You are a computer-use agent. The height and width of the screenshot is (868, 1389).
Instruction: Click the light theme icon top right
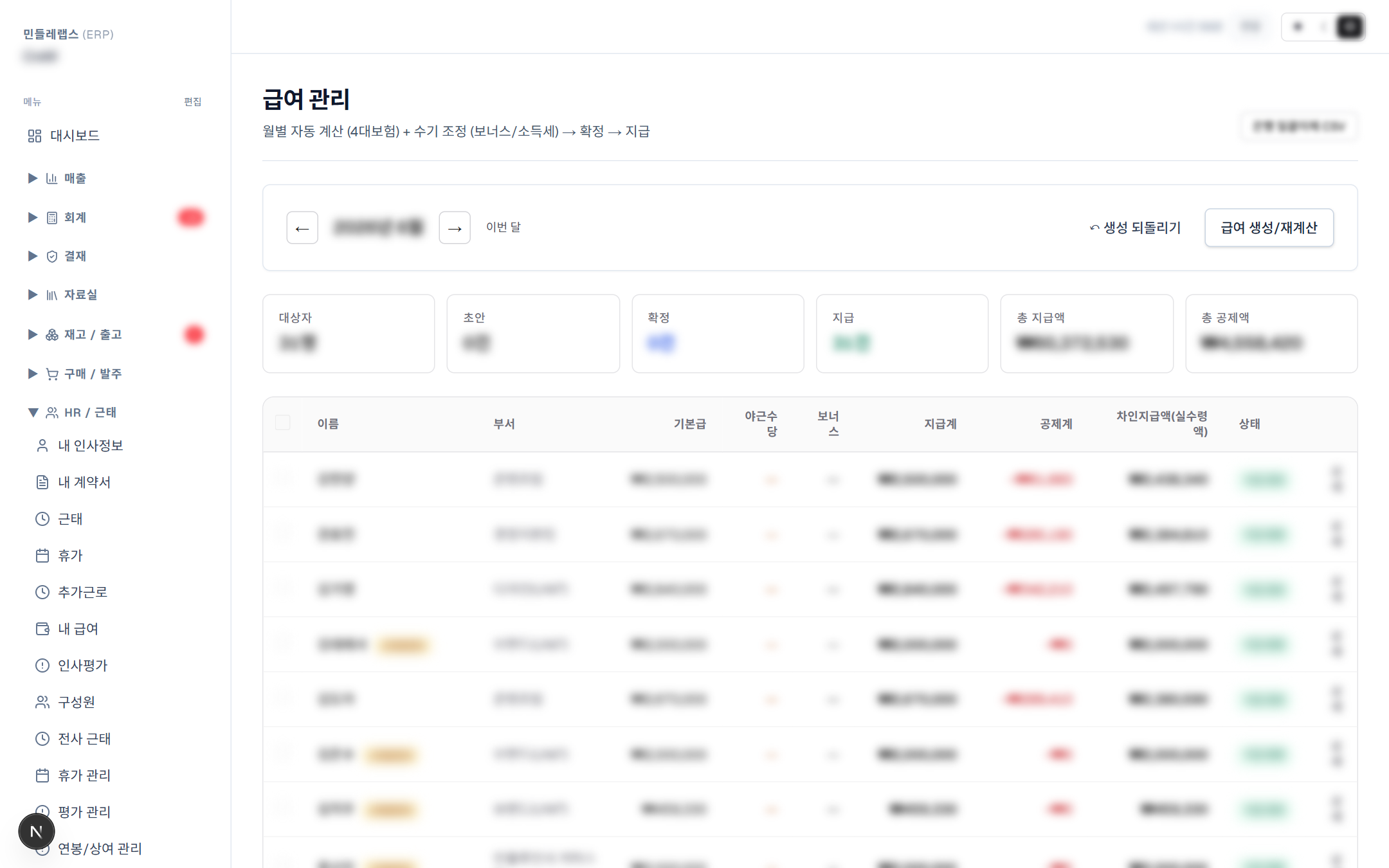coord(1298,27)
